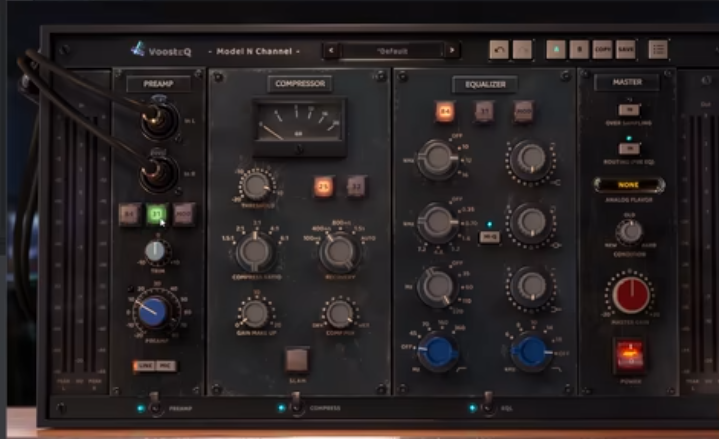Click the VoosteQ logo
This screenshot has width=719, height=439.
click(161, 50)
